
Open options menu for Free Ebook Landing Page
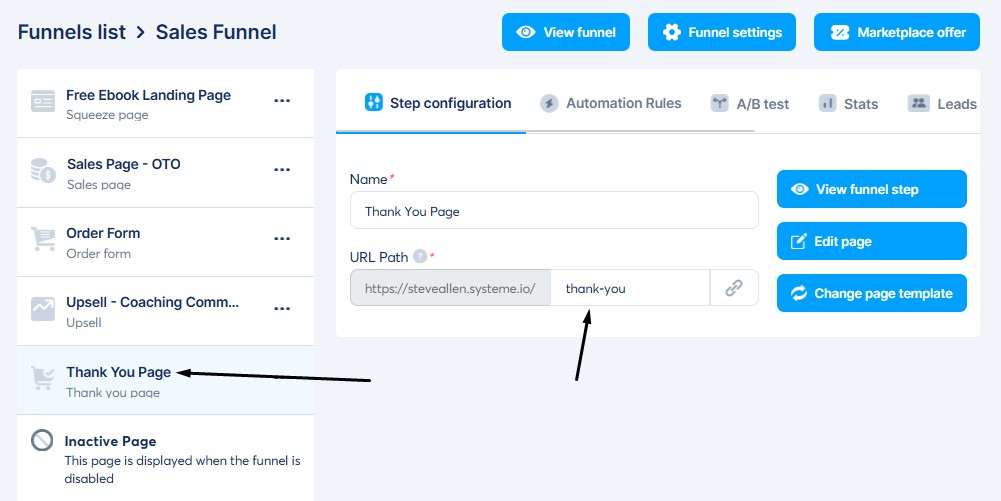coord(282,100)
